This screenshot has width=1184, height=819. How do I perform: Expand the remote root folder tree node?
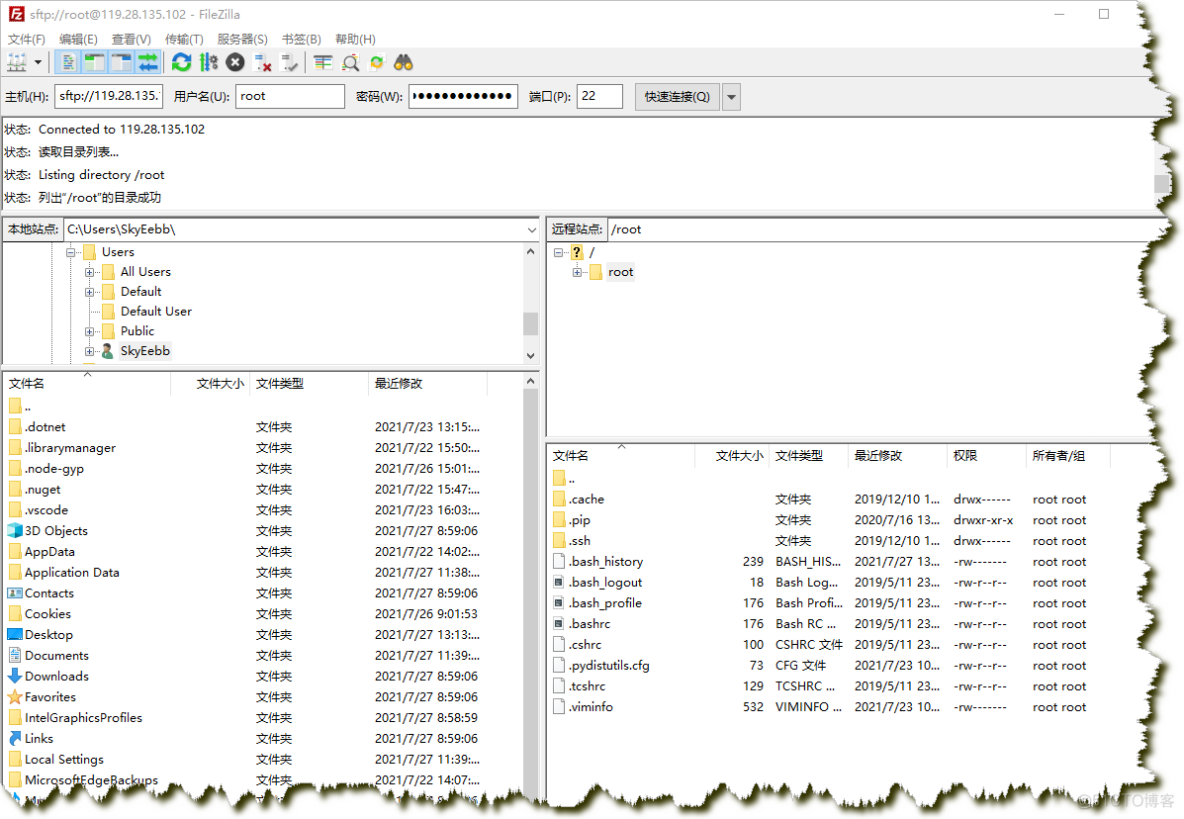pos(578,272)
